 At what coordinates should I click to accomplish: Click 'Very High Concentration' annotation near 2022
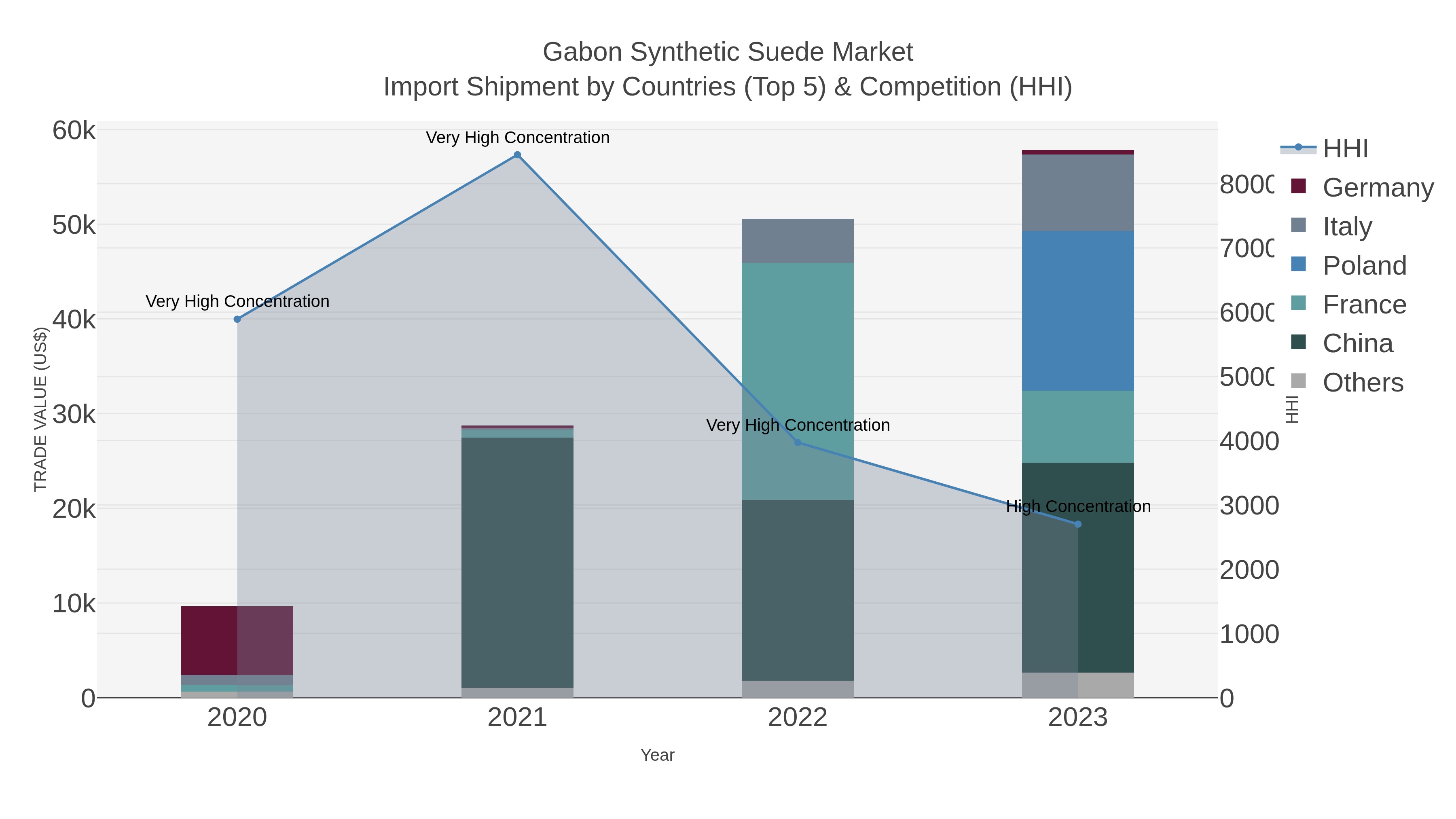pos(798,425)
